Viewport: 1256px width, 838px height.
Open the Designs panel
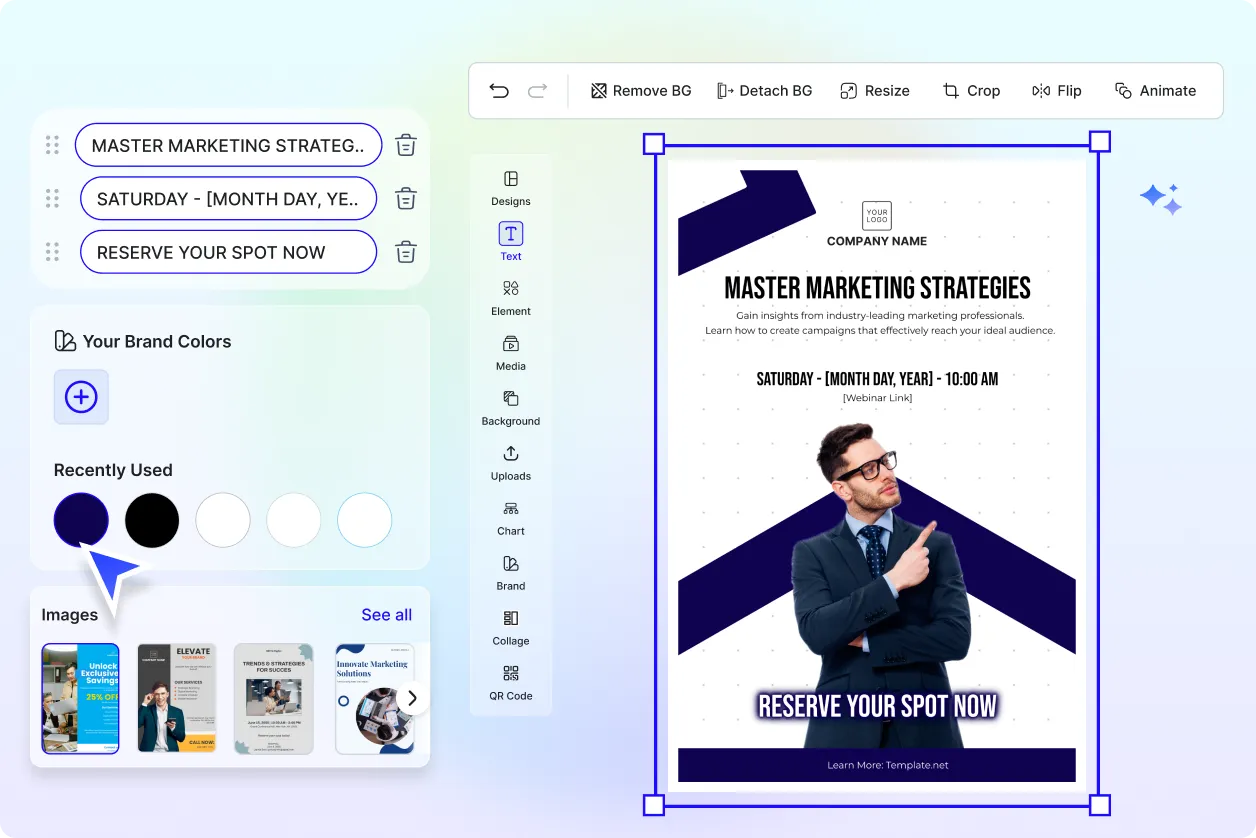510,188
